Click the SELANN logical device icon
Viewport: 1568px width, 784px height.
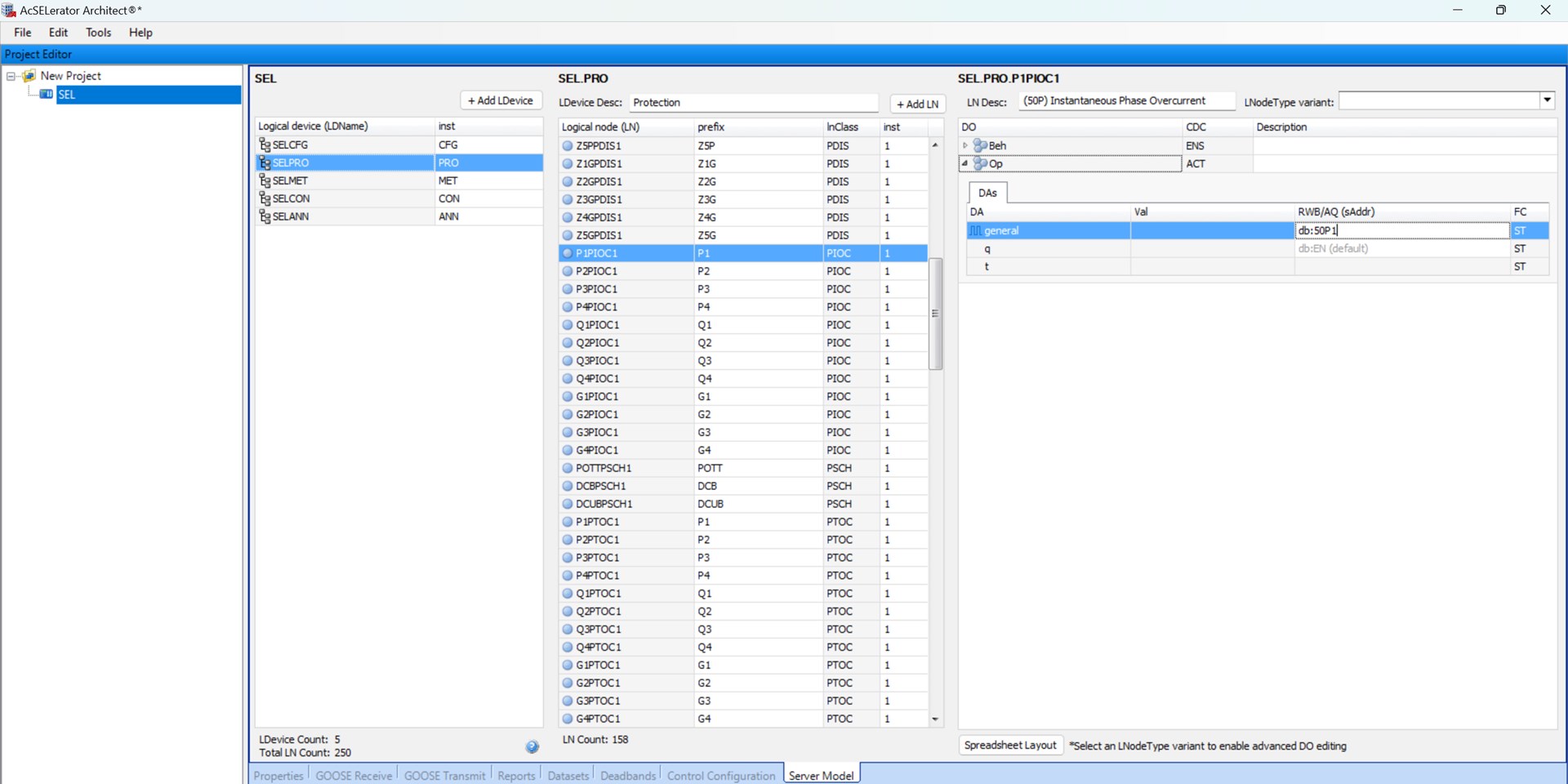[265, 216]
